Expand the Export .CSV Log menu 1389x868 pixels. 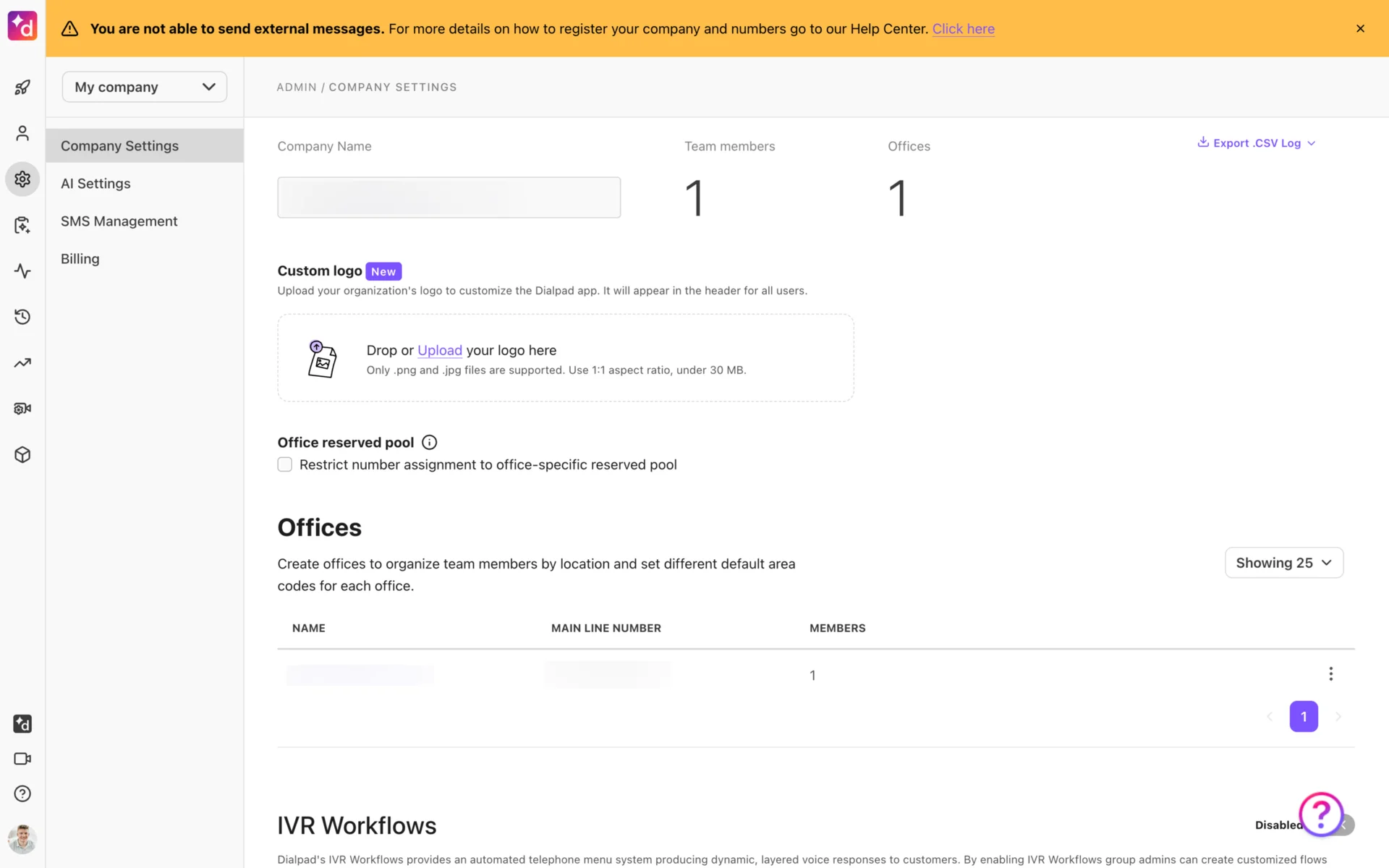(1257, 143)
